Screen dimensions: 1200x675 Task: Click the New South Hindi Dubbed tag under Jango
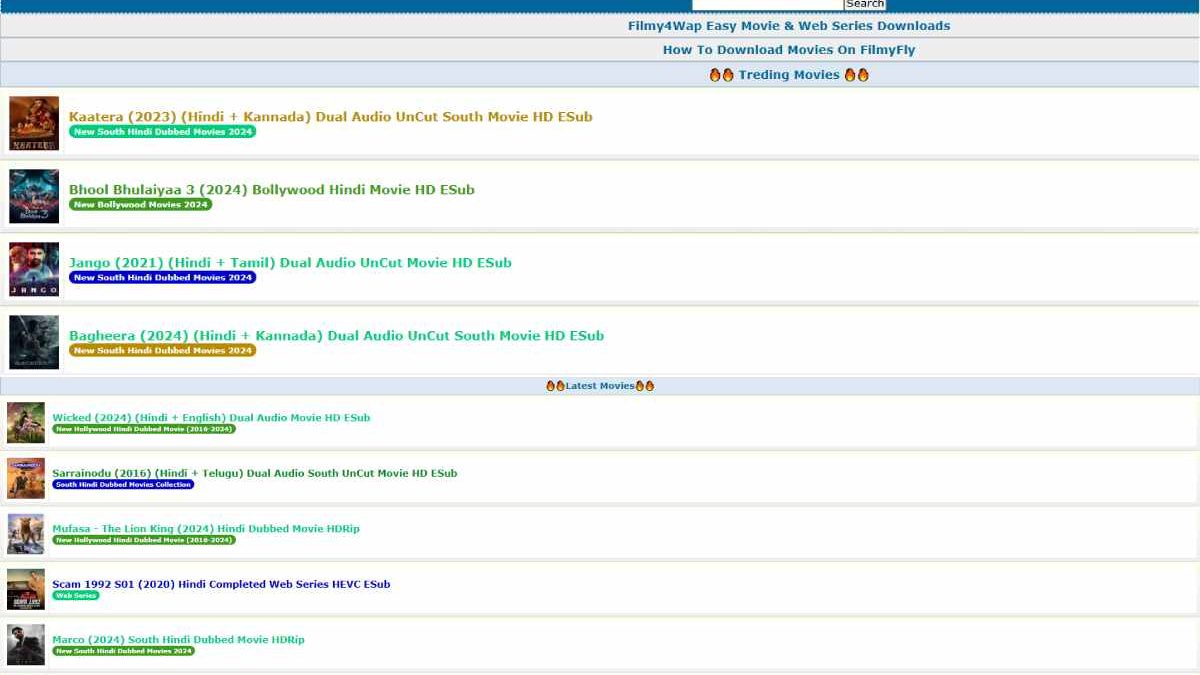pos(162,278)
